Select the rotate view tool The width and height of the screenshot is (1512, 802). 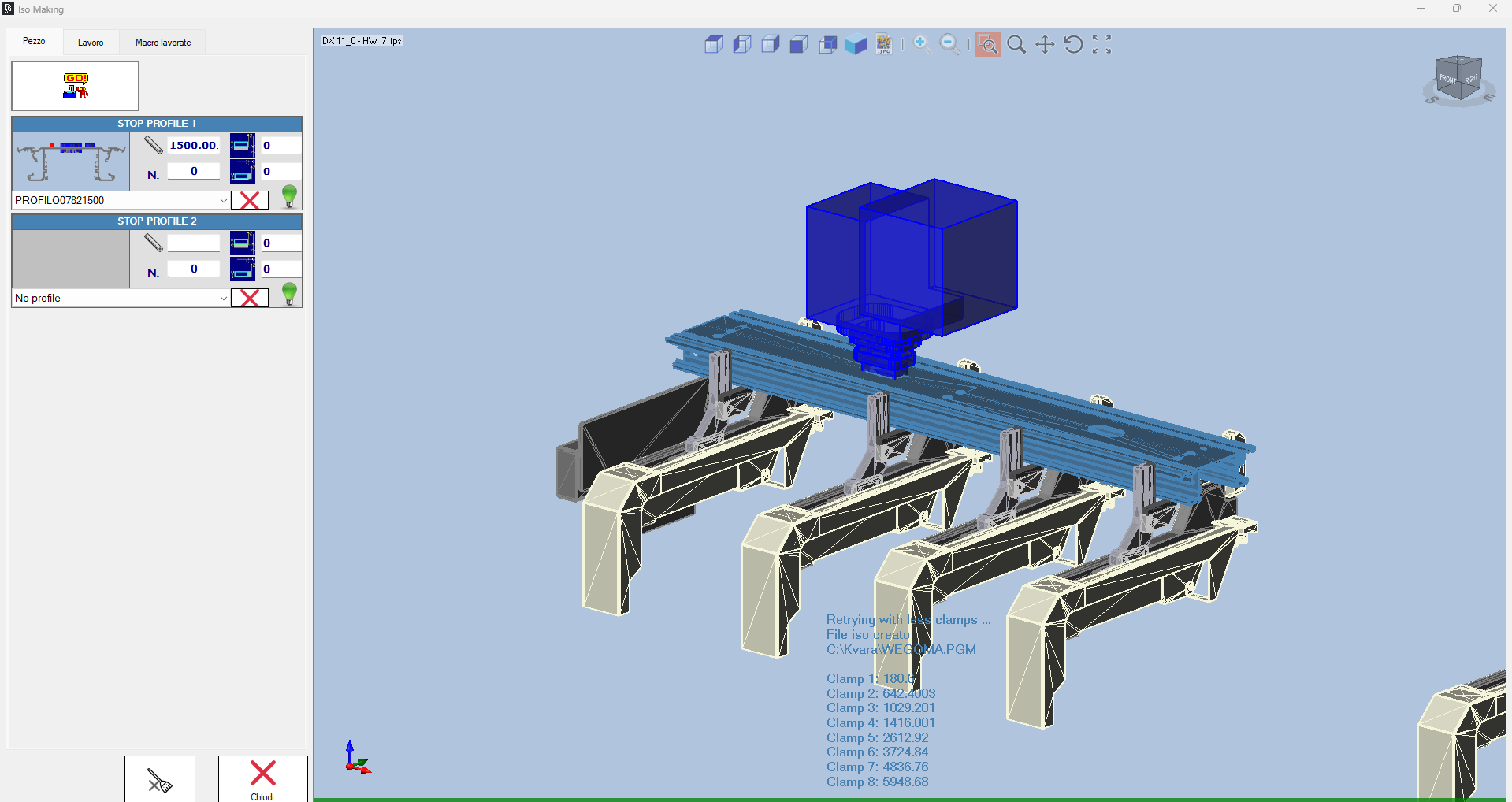click(1073, 45)
